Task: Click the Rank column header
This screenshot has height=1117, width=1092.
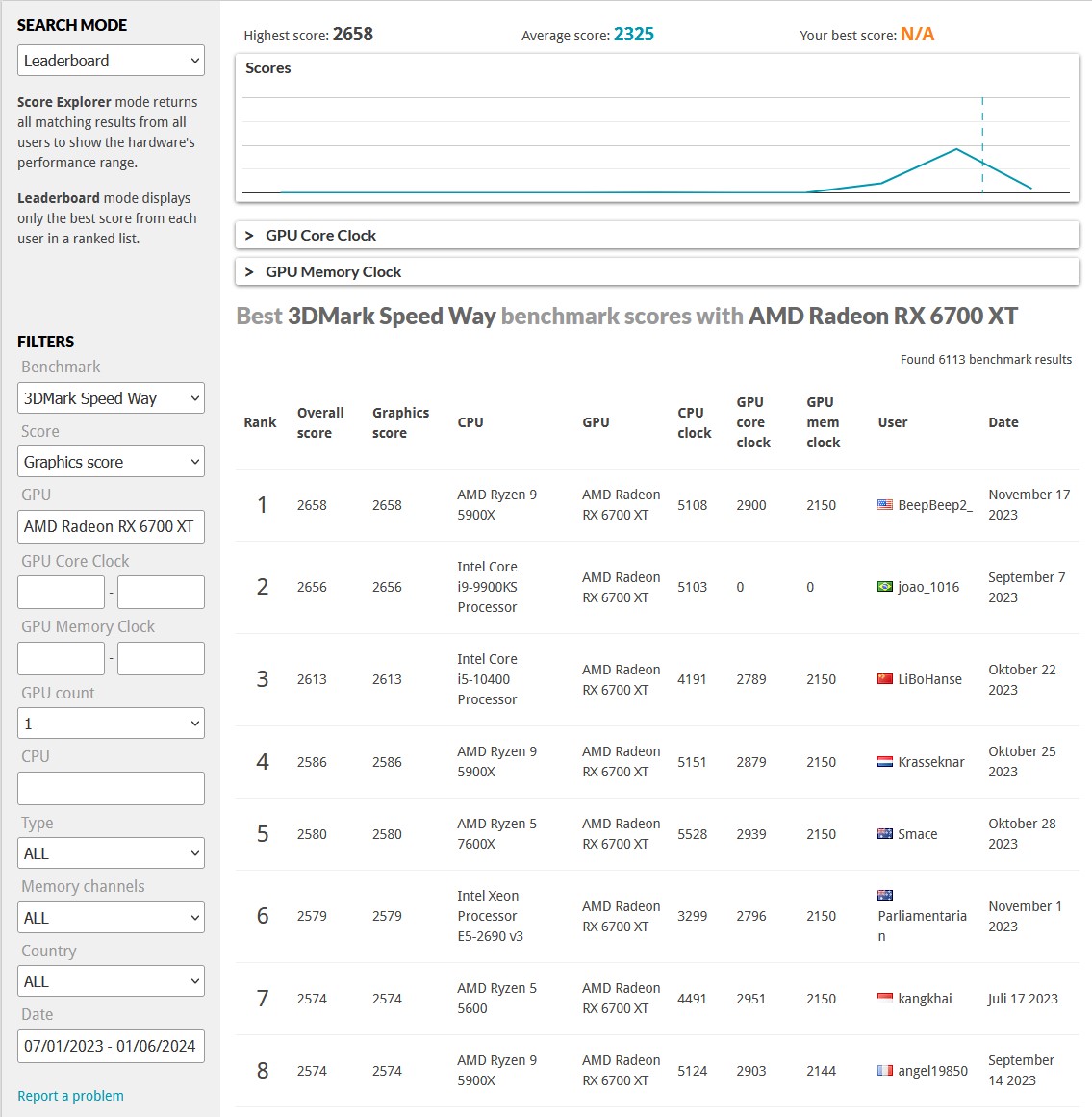Action: [260, 422]
